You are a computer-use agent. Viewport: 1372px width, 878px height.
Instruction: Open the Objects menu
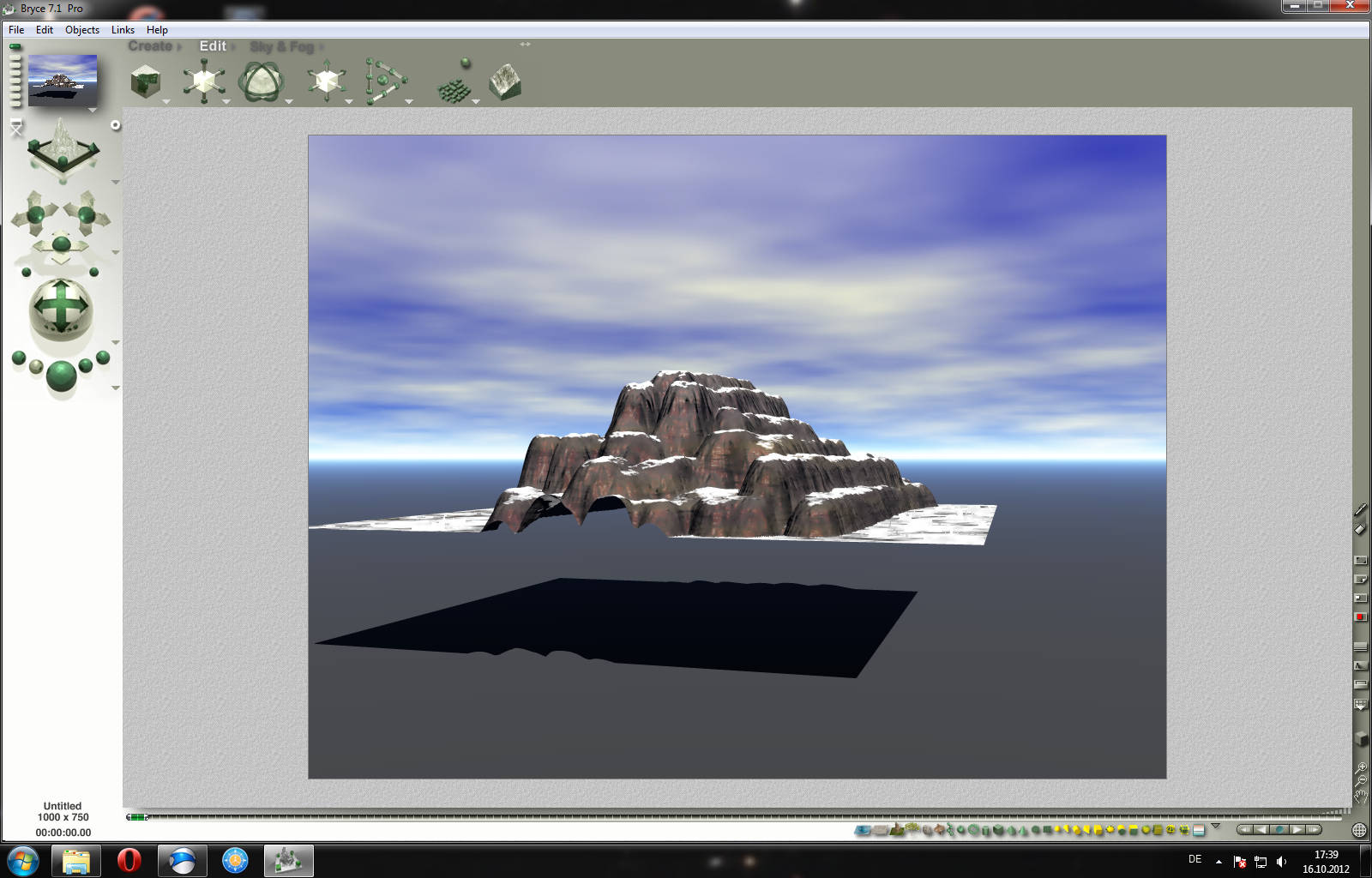coord(82,30)
